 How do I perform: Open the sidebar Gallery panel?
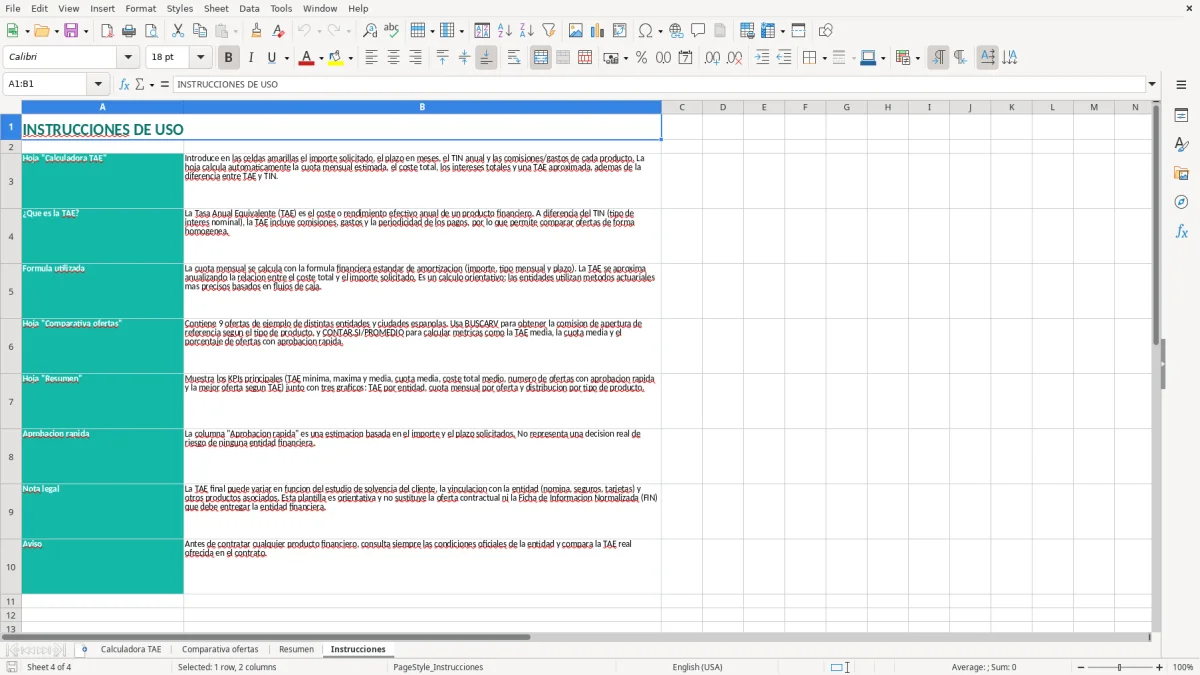point(1181,173)
